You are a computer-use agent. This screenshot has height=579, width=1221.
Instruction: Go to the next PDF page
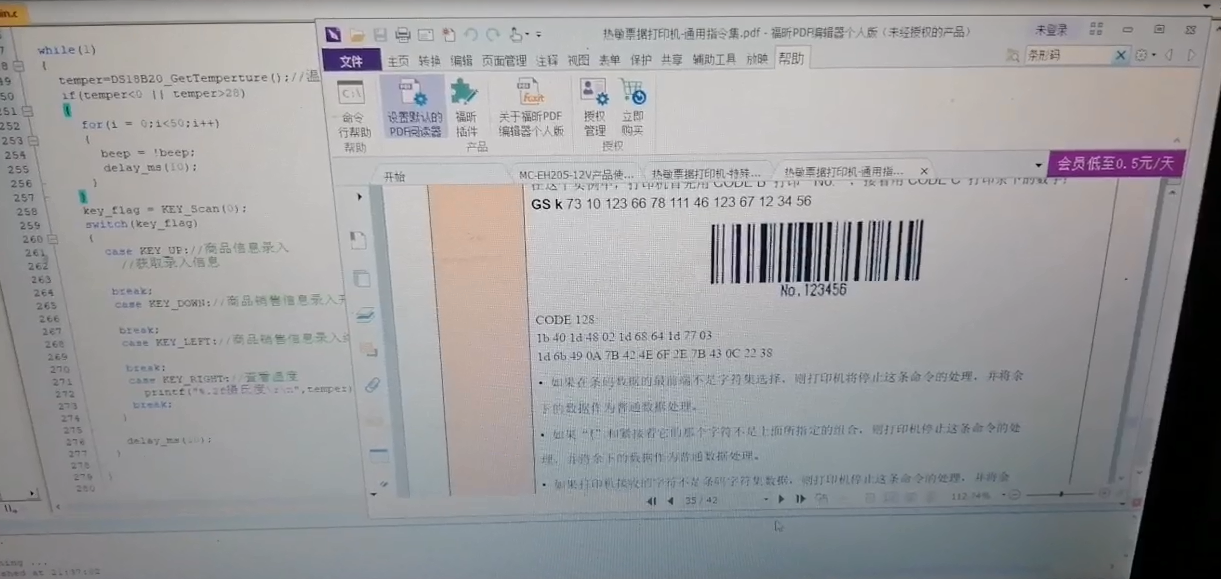coord(782,499)
